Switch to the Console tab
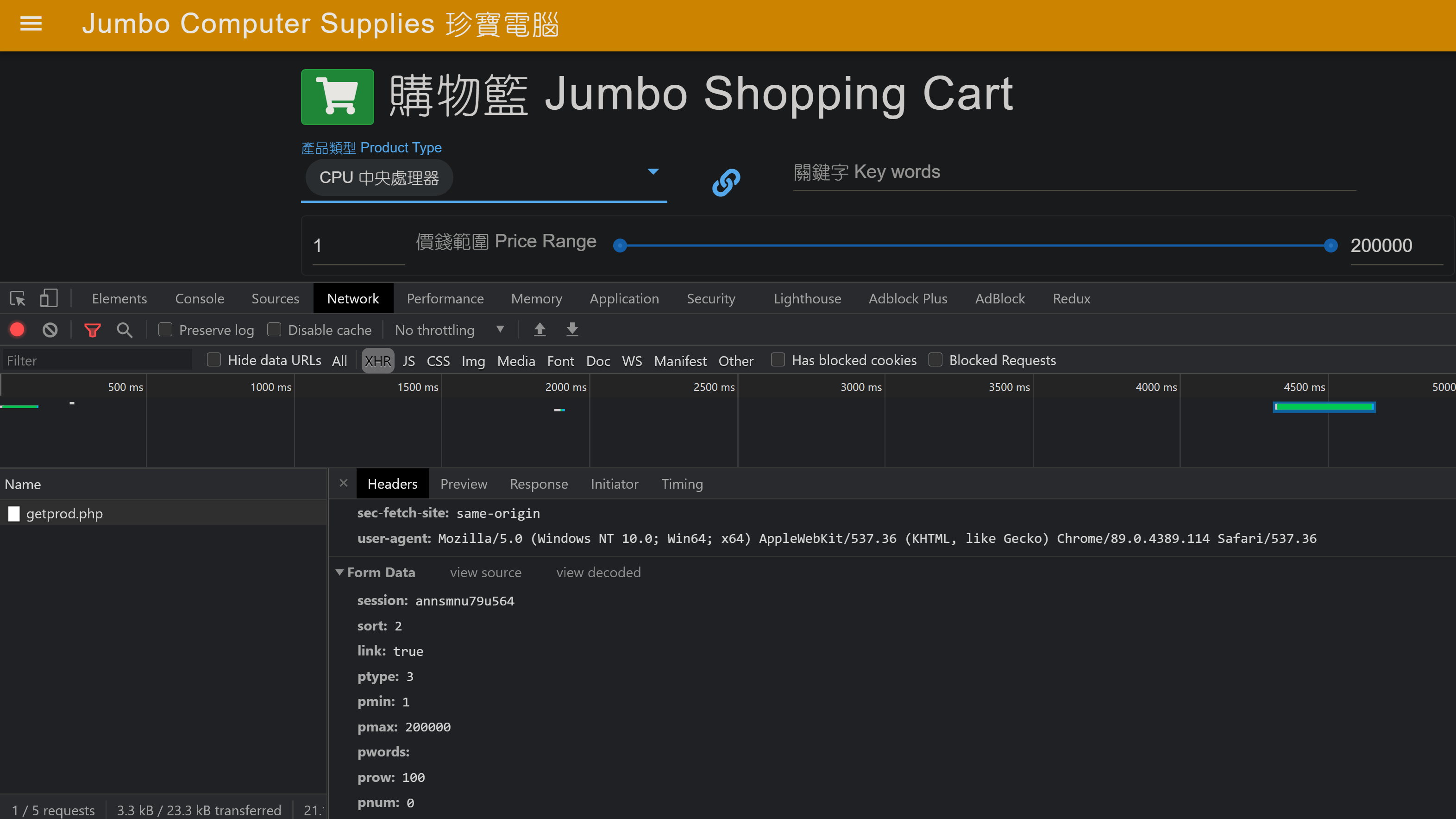The image size is (1456, 819). point(200,298)
